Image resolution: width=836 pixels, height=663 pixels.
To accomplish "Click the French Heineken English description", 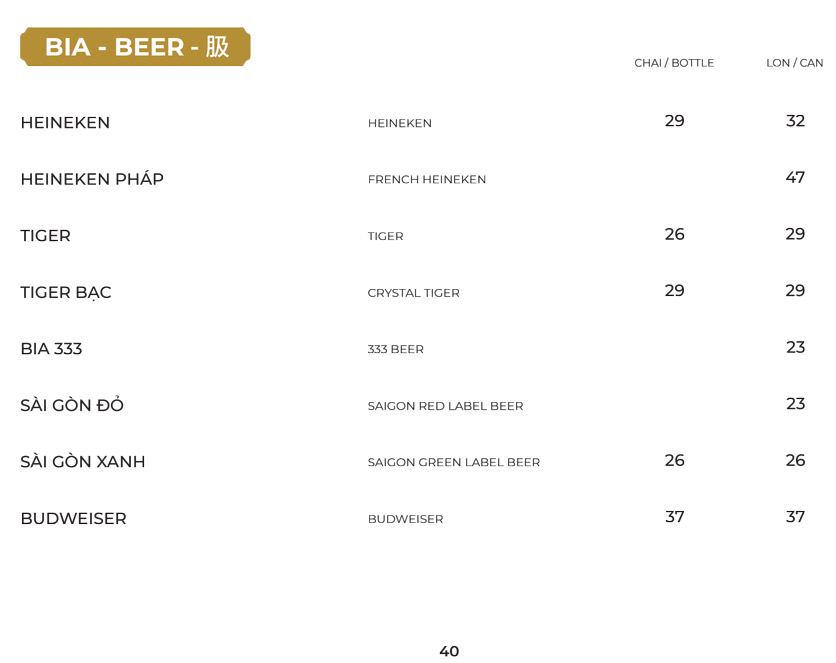I will [x=427, y=180].
